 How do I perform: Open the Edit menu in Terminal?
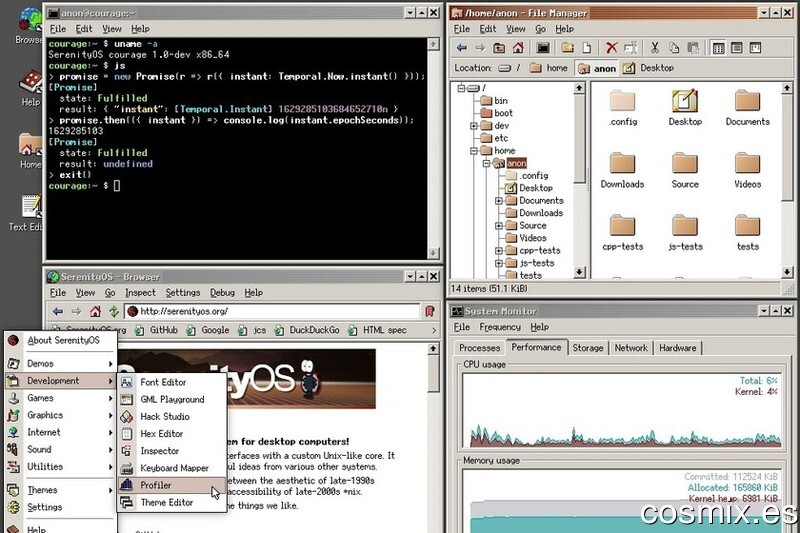pyautogui.click(x=84, y=29)
